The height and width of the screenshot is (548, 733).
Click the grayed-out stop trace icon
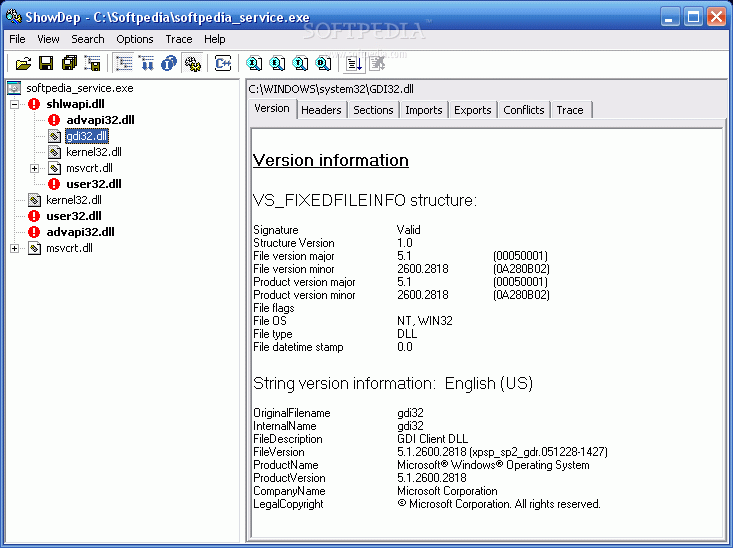pyautogui.click(x=377, y=63)
